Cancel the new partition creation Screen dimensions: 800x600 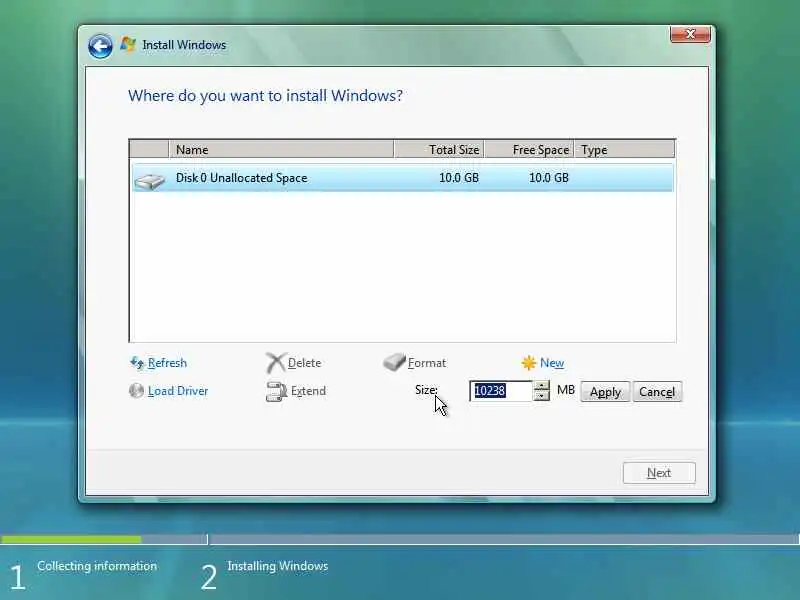(657, 392)
